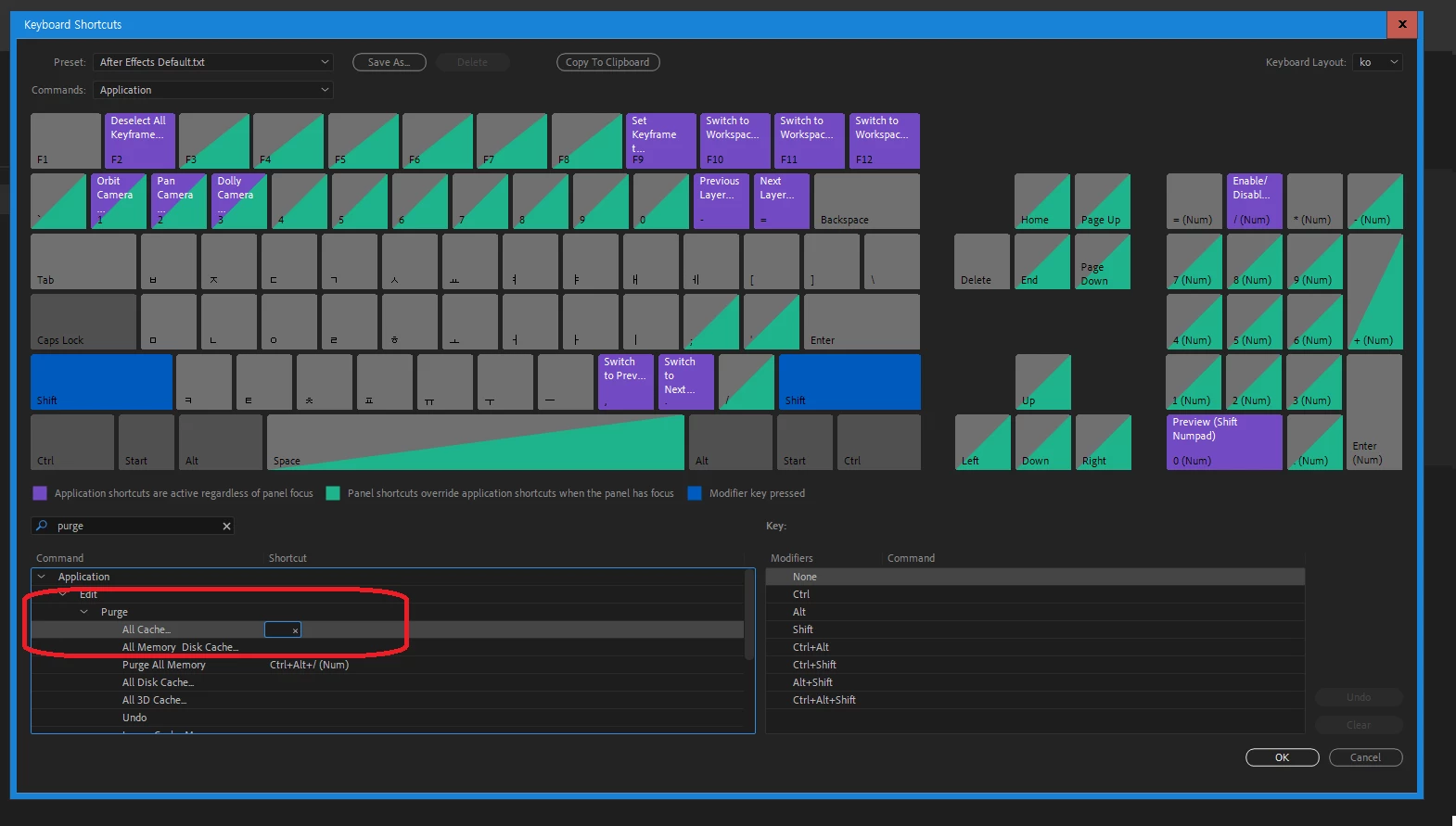Viewport: 1456px width, 826px height.
Task: Collapse the Application tree node
Action: click(42, 577)
